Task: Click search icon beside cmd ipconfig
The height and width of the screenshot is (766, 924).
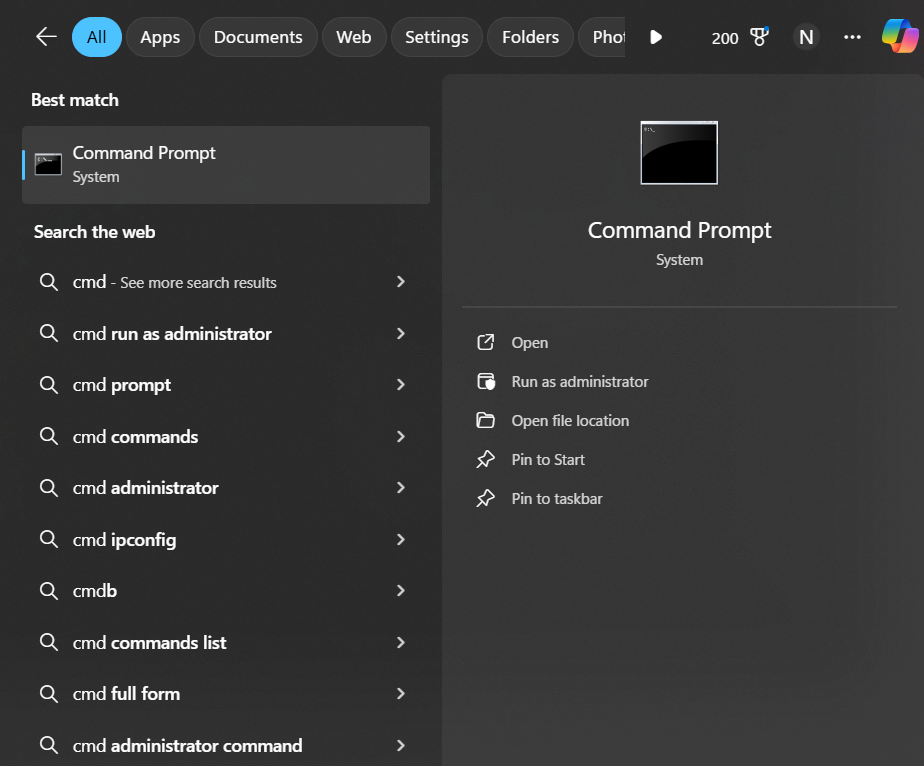Action: [x=48, y=539]
